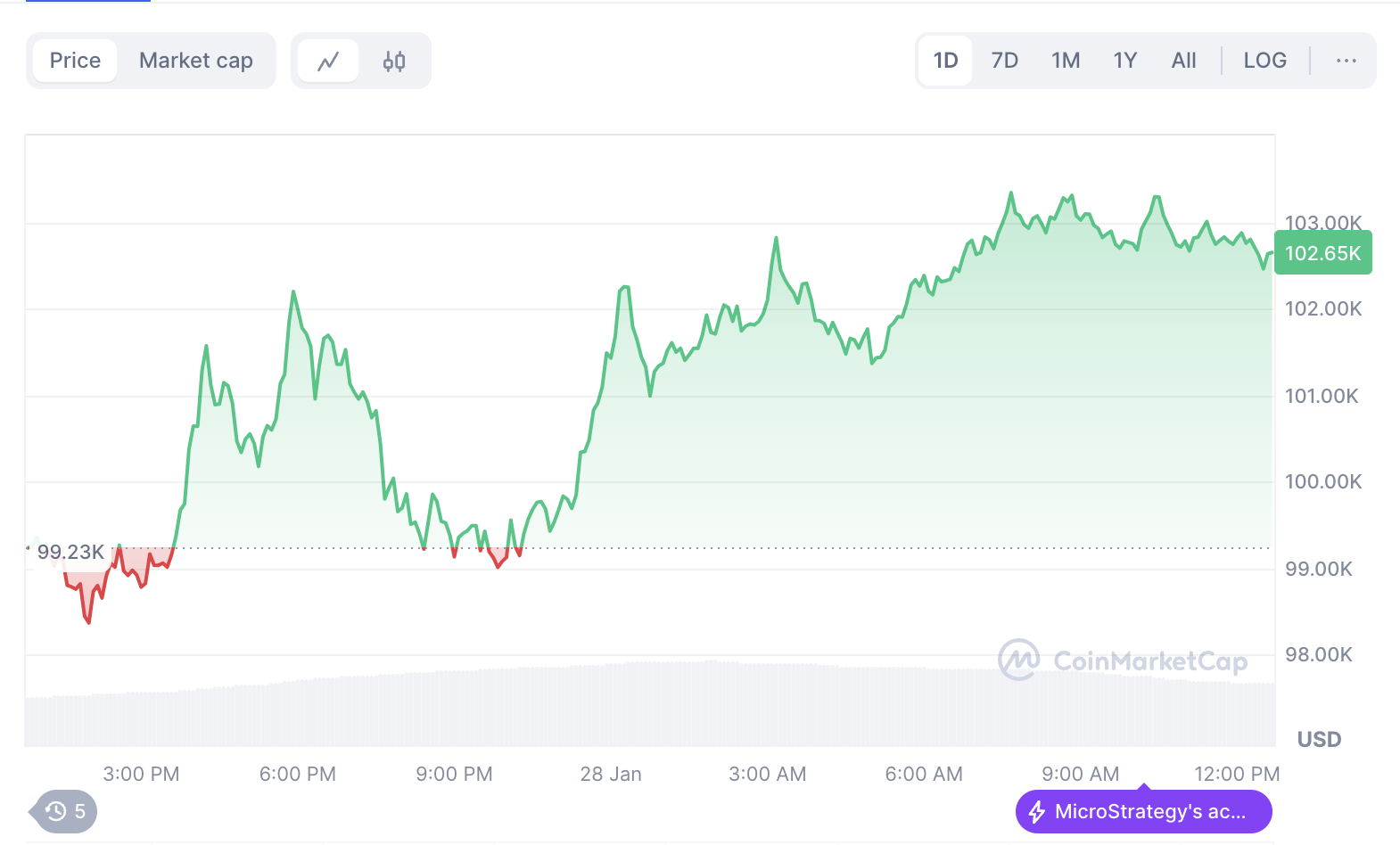Open the three-dot more options menu
This screenshot has width=1400, height=845.
pyautogui.click(x=1346, y=61)
